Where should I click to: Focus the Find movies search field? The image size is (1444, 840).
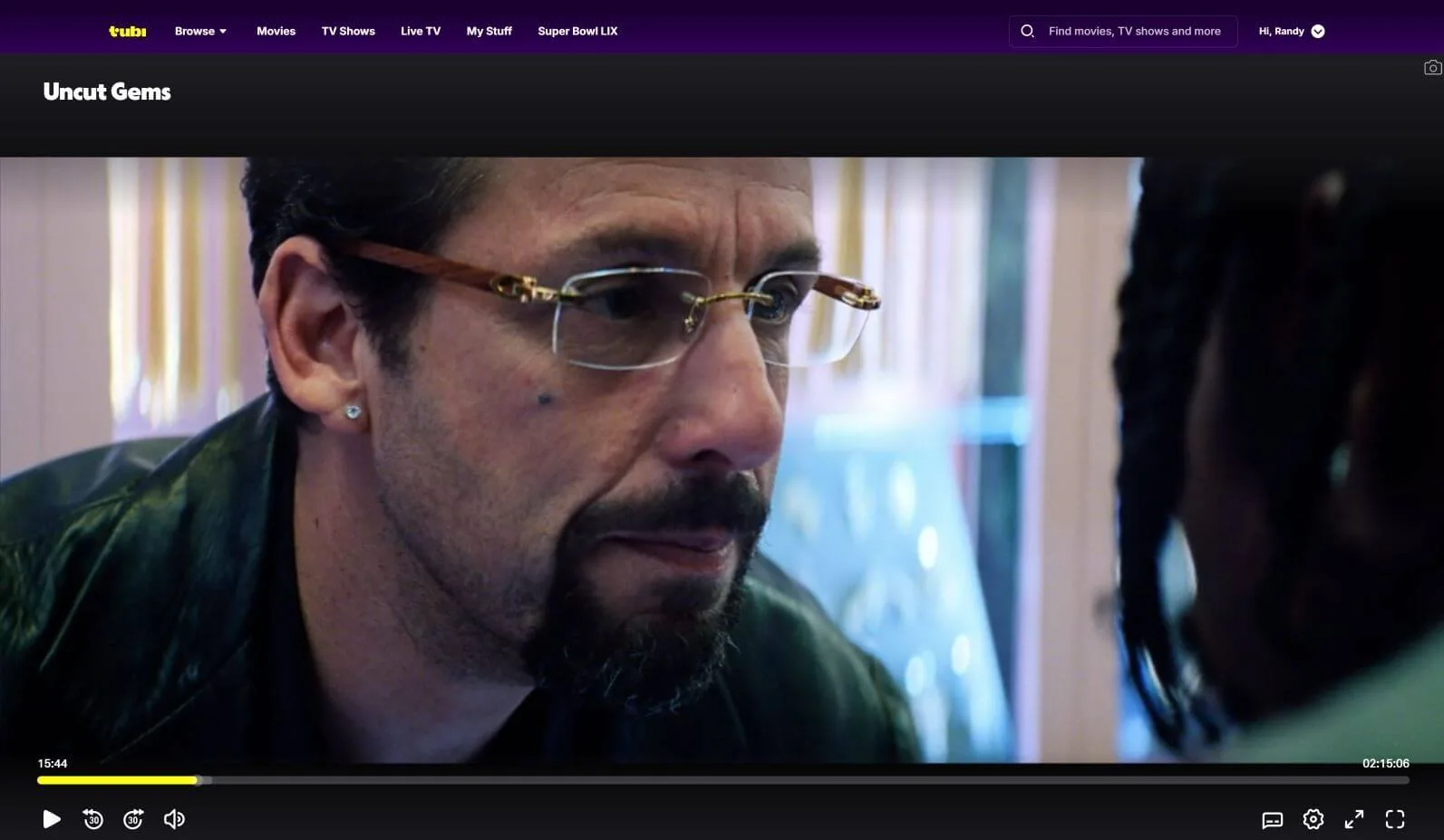point(1123,31)
